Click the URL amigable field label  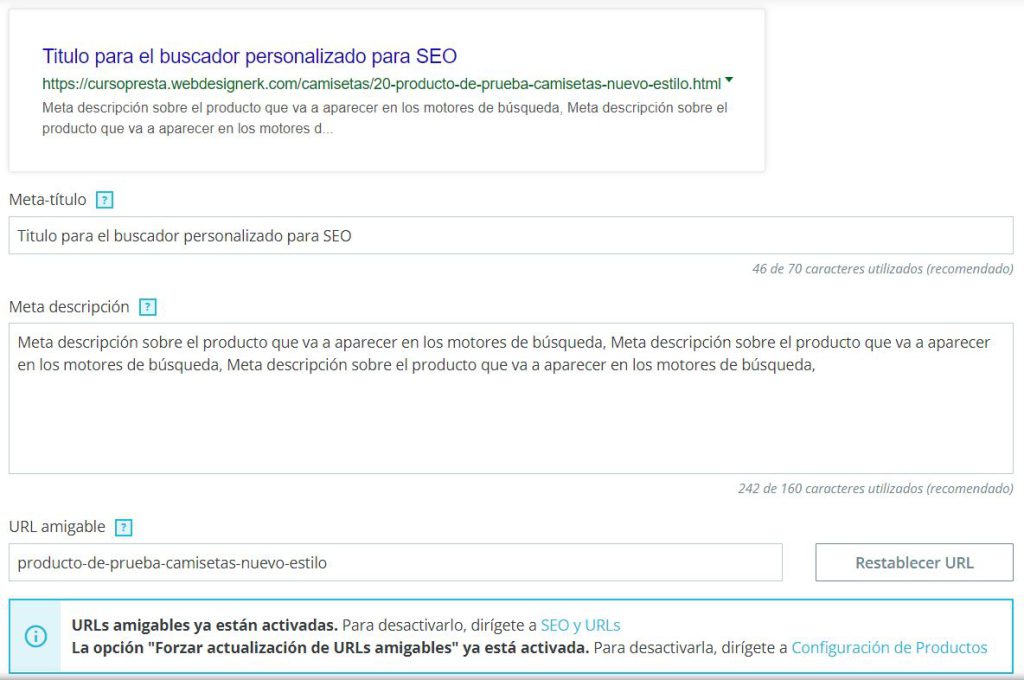[x=57, y=526]
